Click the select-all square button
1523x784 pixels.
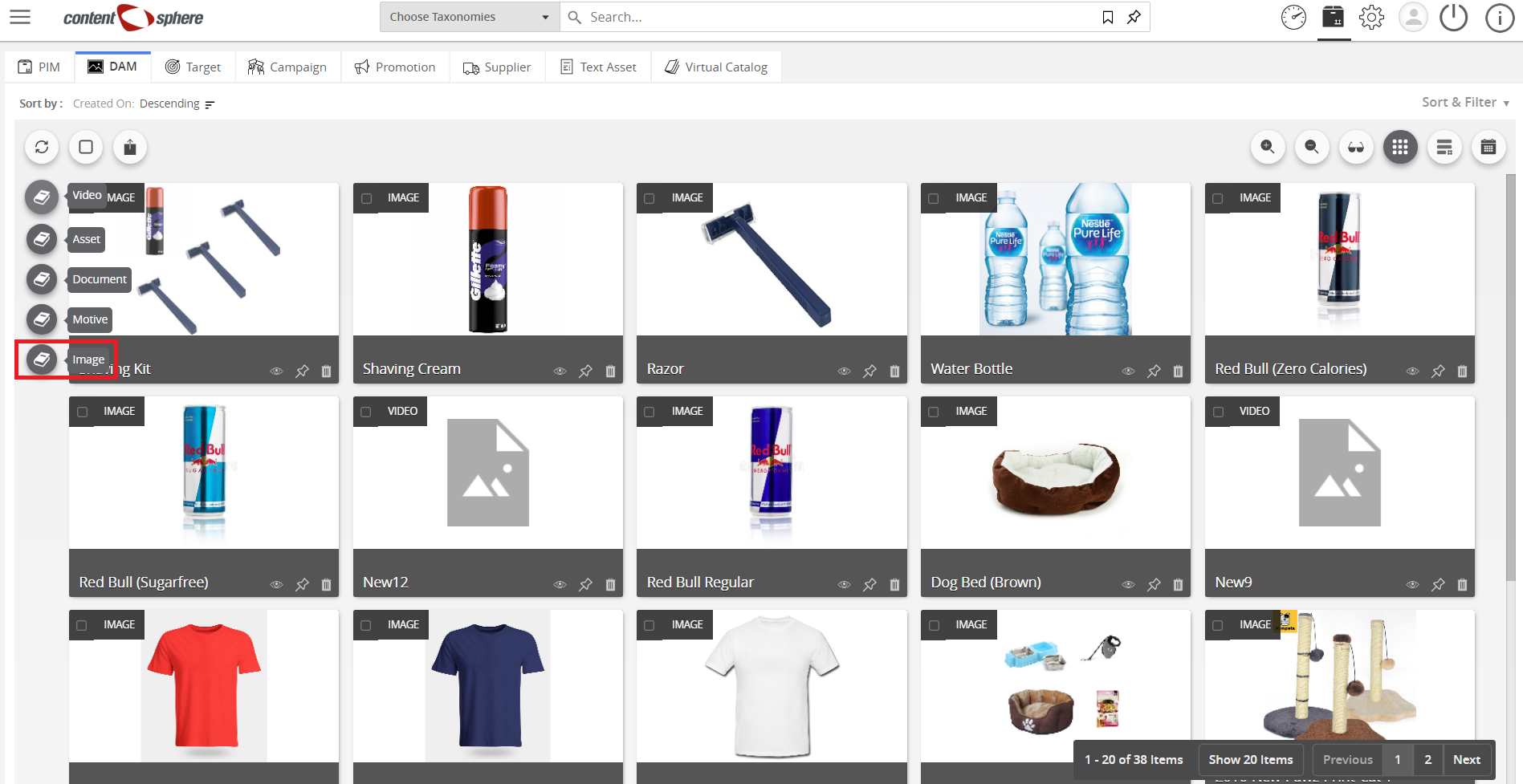point(86,147)
